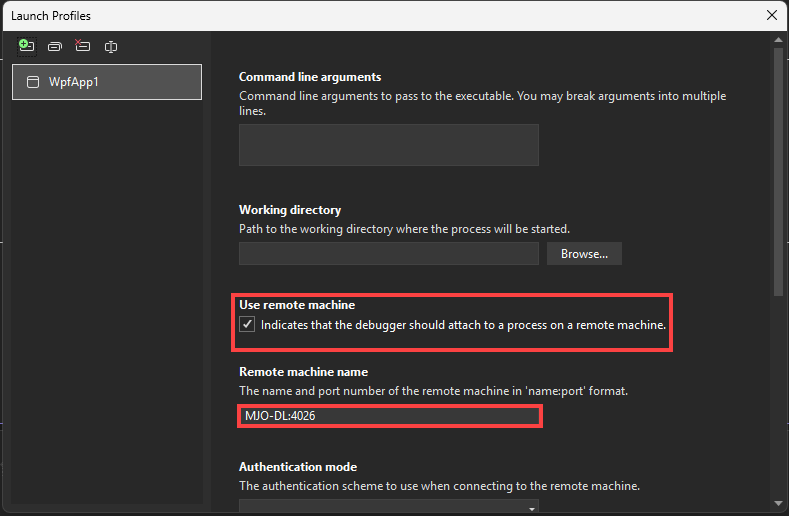Viewport: 789px width, 516px height.
Task: Delete the selected launch profile
Action: pyautogui.click(x=83, y=46)
